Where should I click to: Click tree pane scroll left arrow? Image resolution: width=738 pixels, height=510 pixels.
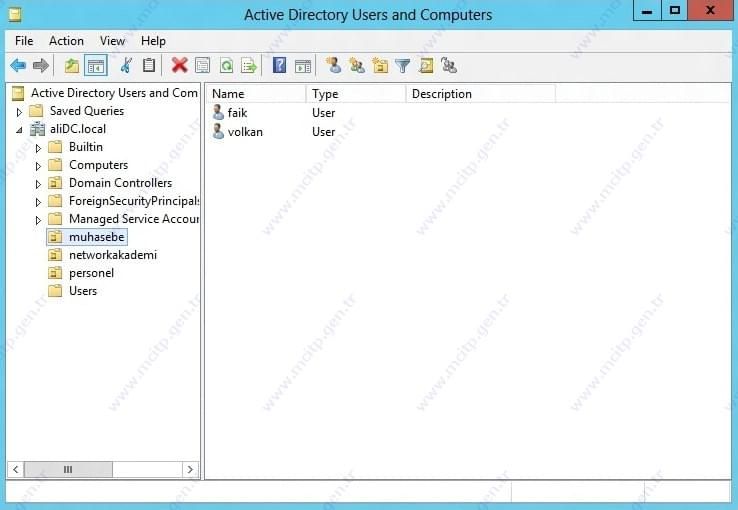[x=16, y=469]
